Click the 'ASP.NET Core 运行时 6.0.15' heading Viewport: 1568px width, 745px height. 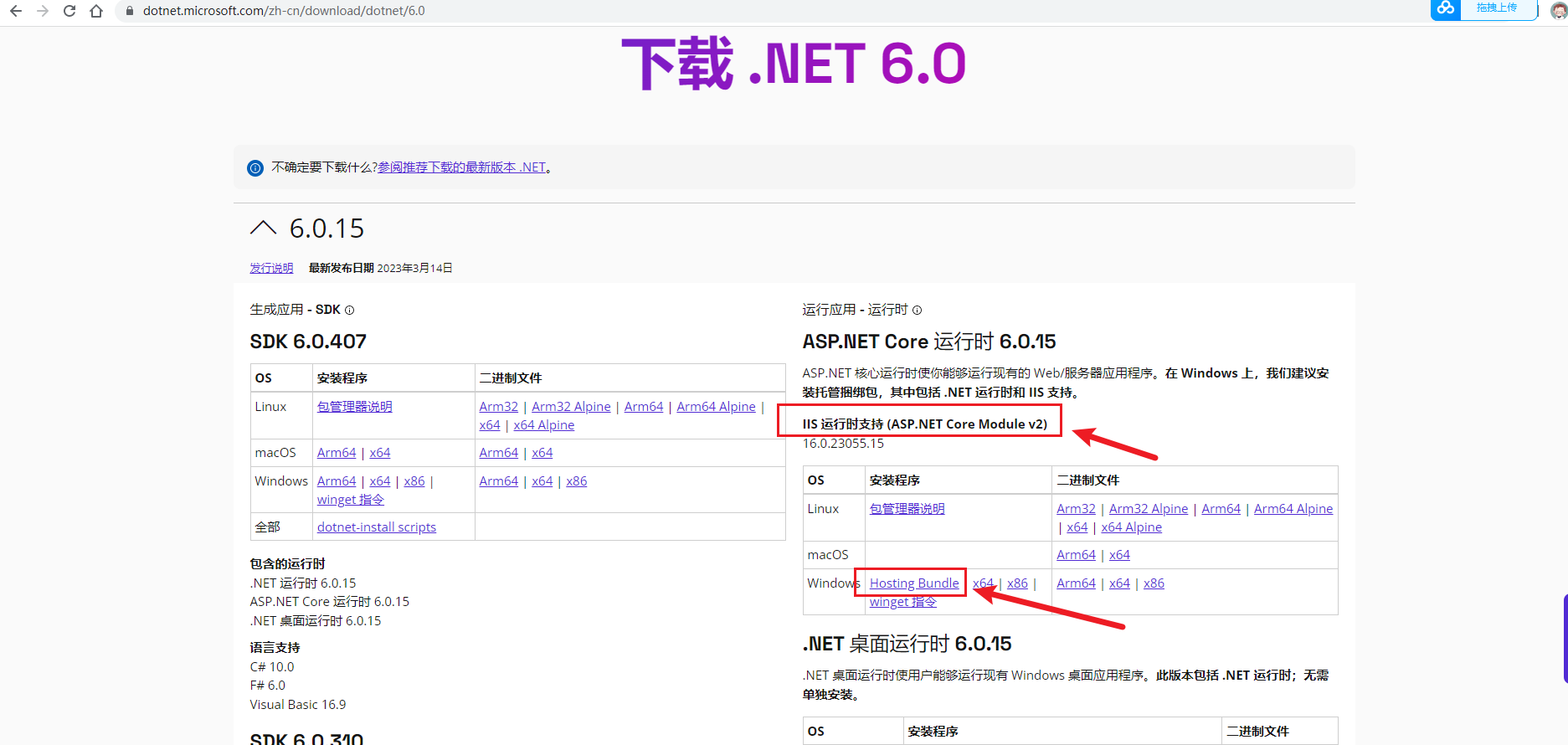pyautogui.click(x=929, y=342)
